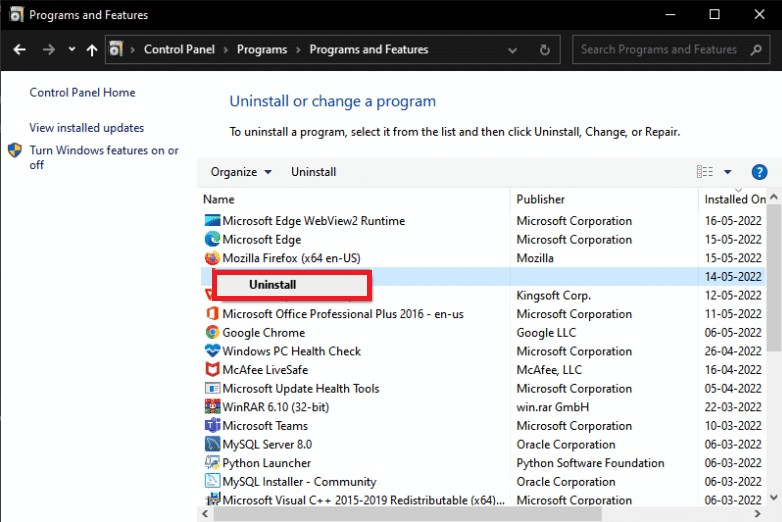Click the vertical scrollbar up arrow
Screen dimensions: 782x522
[774, 197]
